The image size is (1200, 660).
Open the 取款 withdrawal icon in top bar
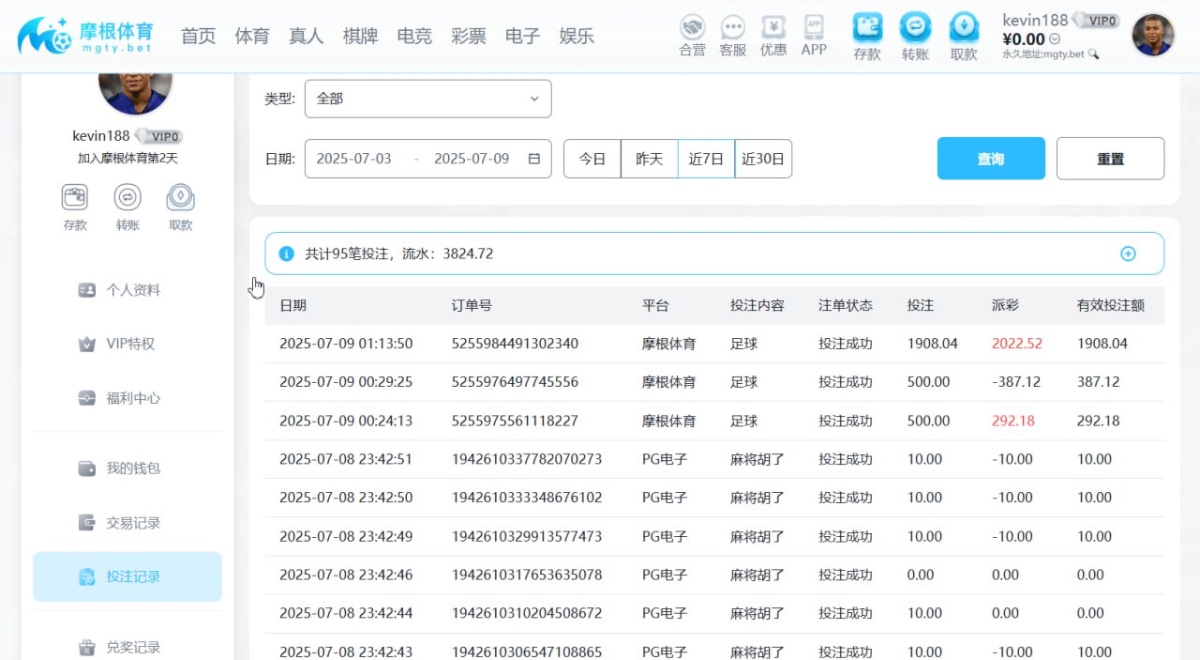(962, 33)
